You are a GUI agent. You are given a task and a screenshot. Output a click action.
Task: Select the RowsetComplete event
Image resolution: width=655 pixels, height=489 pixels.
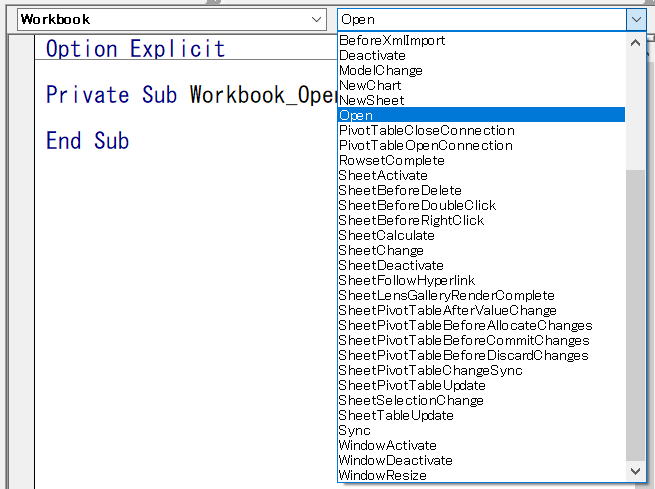pos(391,160)
